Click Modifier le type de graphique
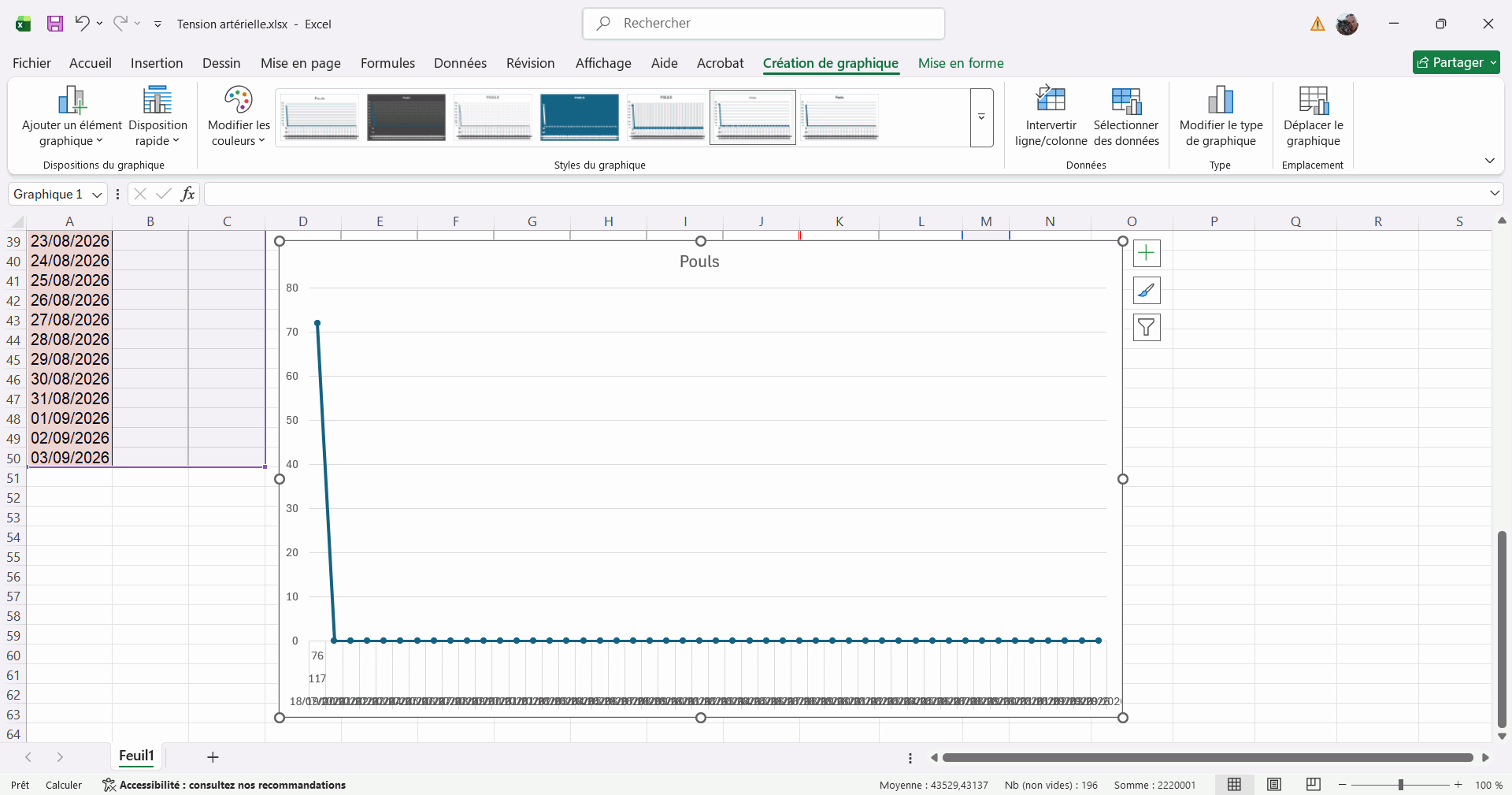Screen dimensions: 1512x795 (x=1221, y=117)
